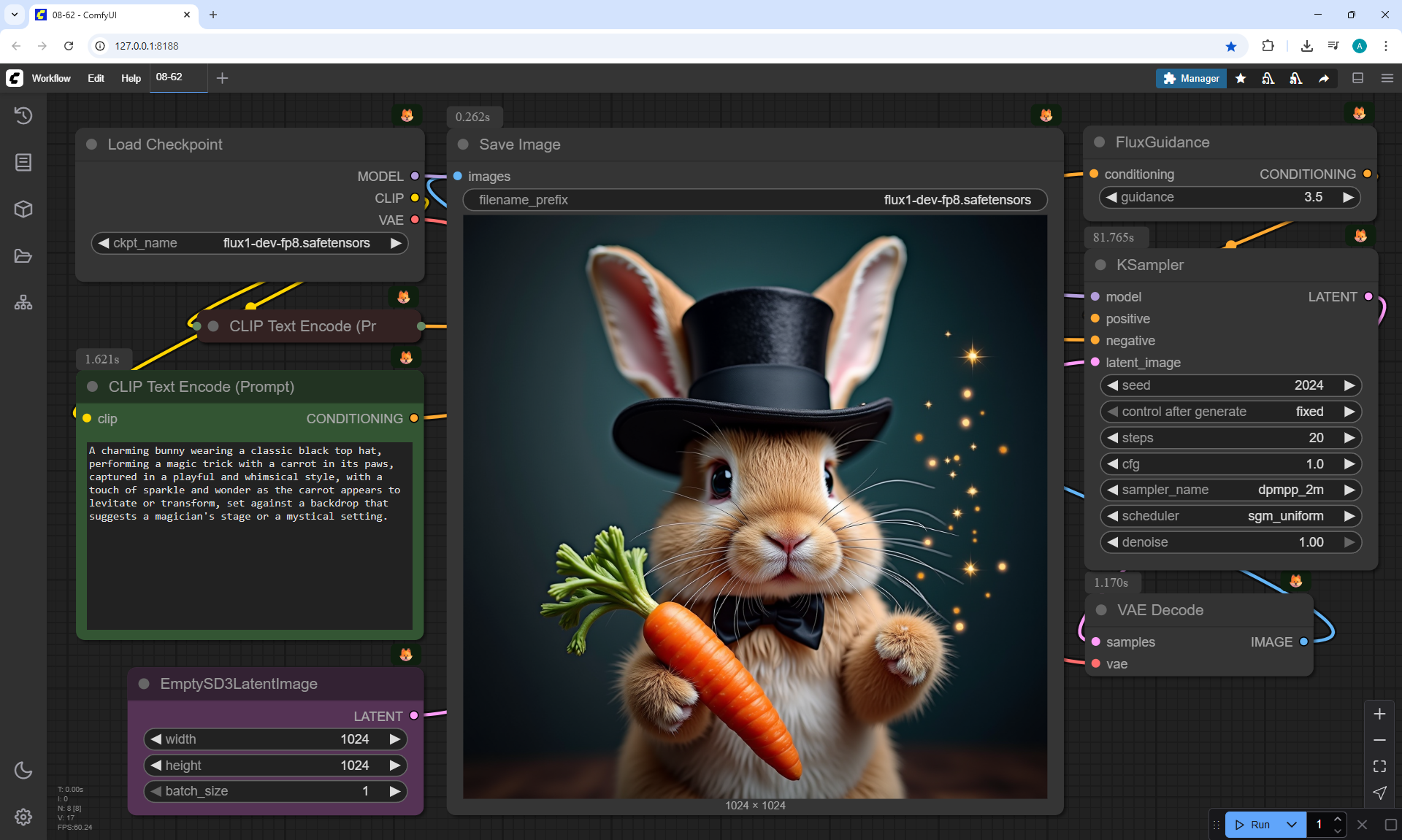Open the Run button dropdown arrow
Screen dimensions: 1402x840
pyautogui.click(x=1291, y=825)
